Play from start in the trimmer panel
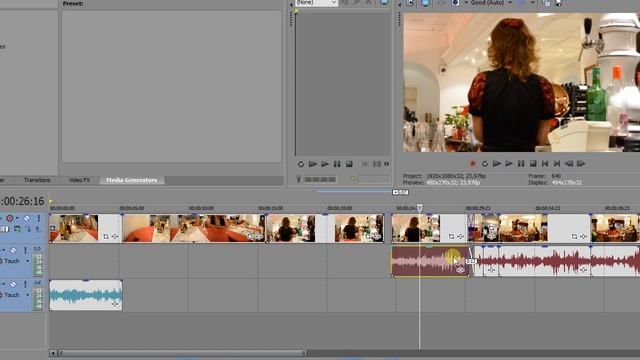This screenshot has height=360, width=640. pos(313,164)
